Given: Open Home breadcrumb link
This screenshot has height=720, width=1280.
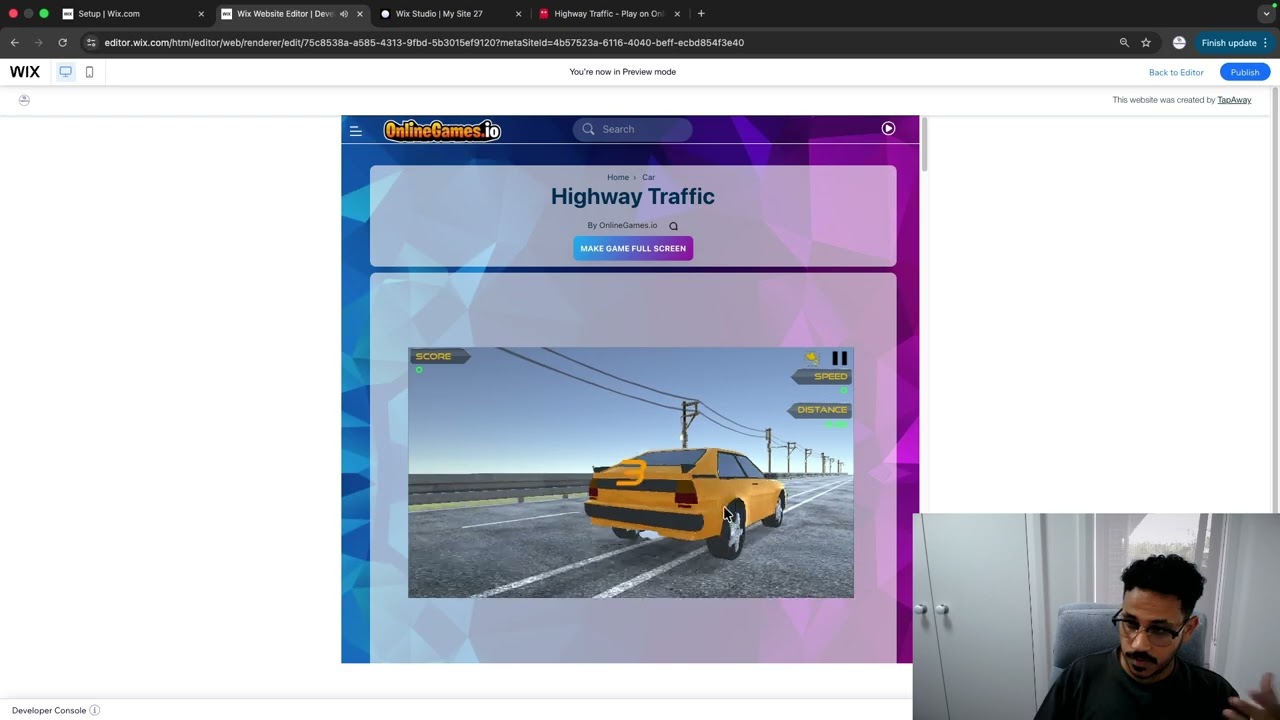Looking at the screenshot, I should click(618, 177).
